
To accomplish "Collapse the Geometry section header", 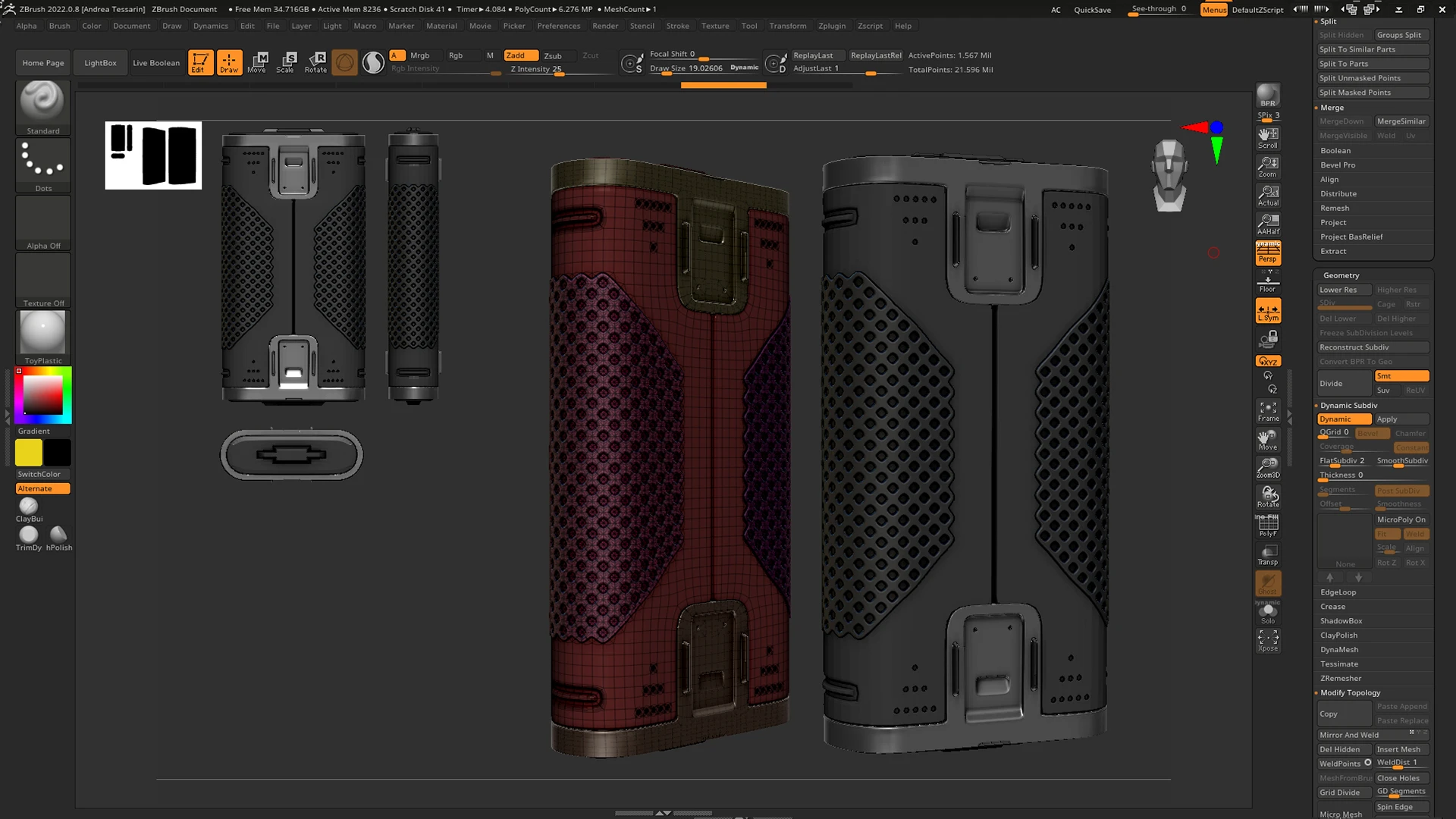I will pyautogui.click(x=1341, y=275).
